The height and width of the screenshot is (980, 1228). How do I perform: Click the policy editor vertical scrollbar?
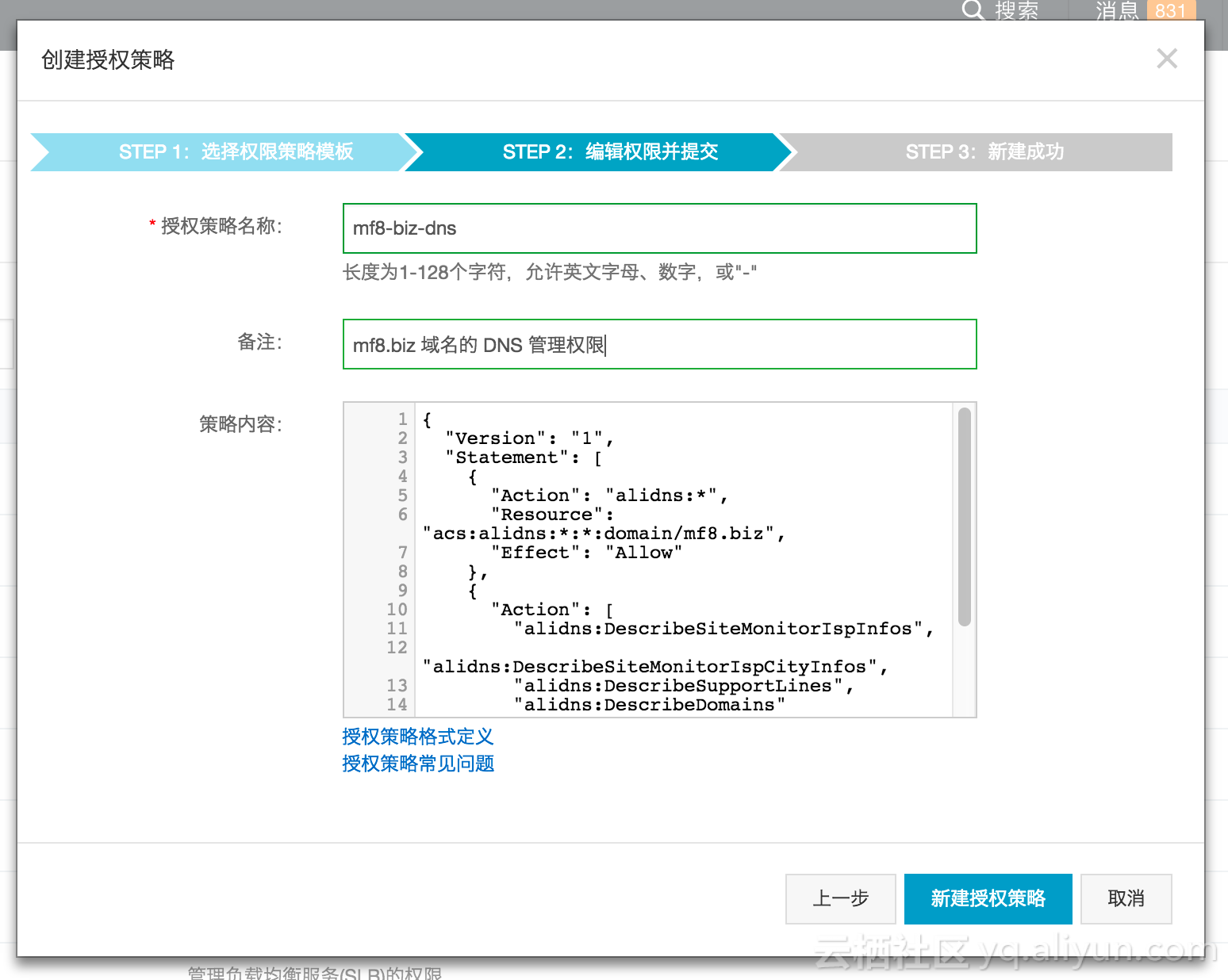pos(965,517)
